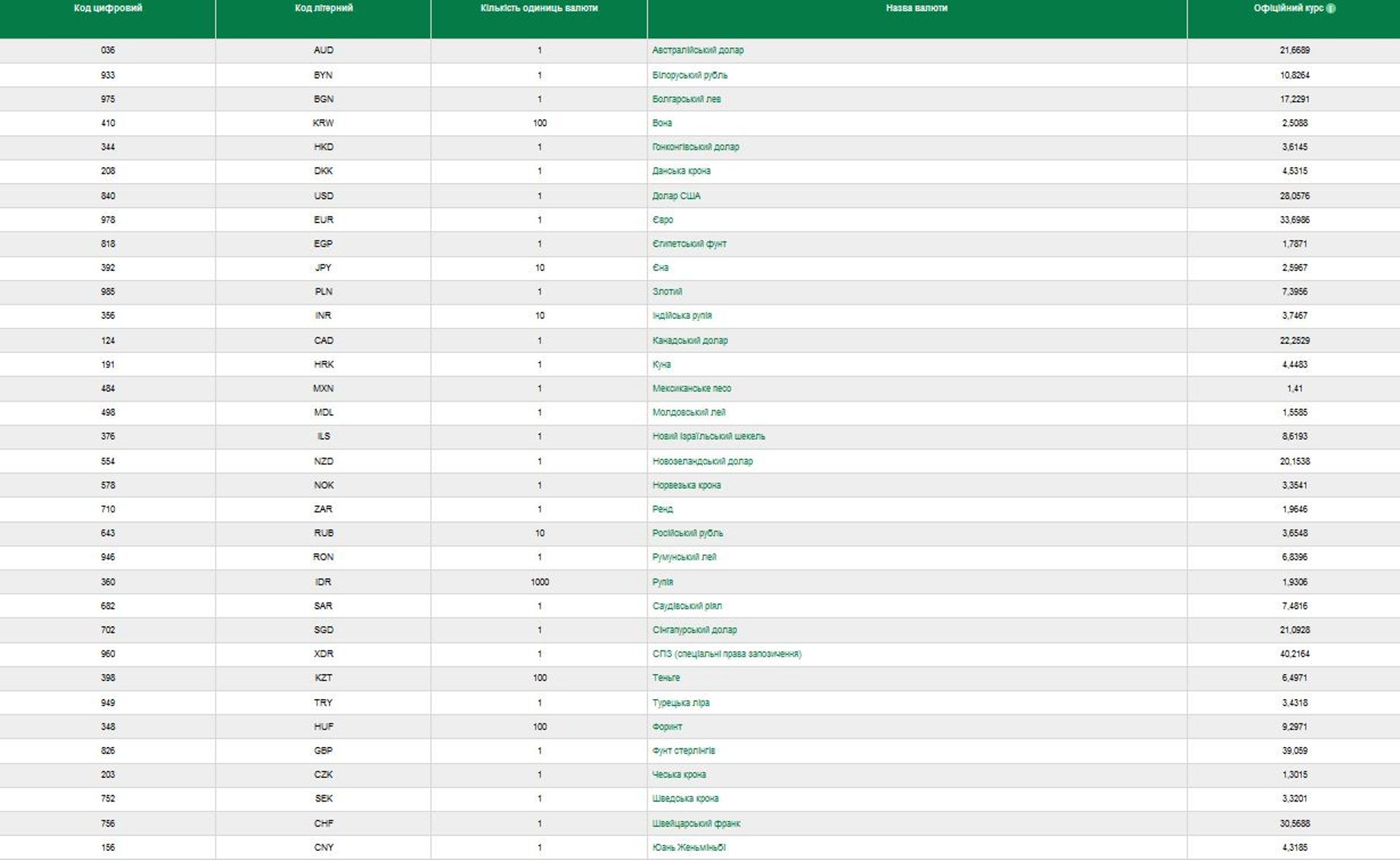Viewport: 1400px width, 860px height.
Task: Open the Юань Женьміньбі link
Action: (689, 847)
